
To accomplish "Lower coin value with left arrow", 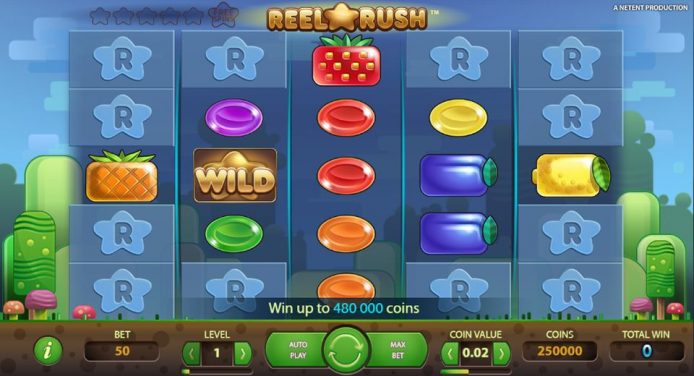I will pos(450,353).
